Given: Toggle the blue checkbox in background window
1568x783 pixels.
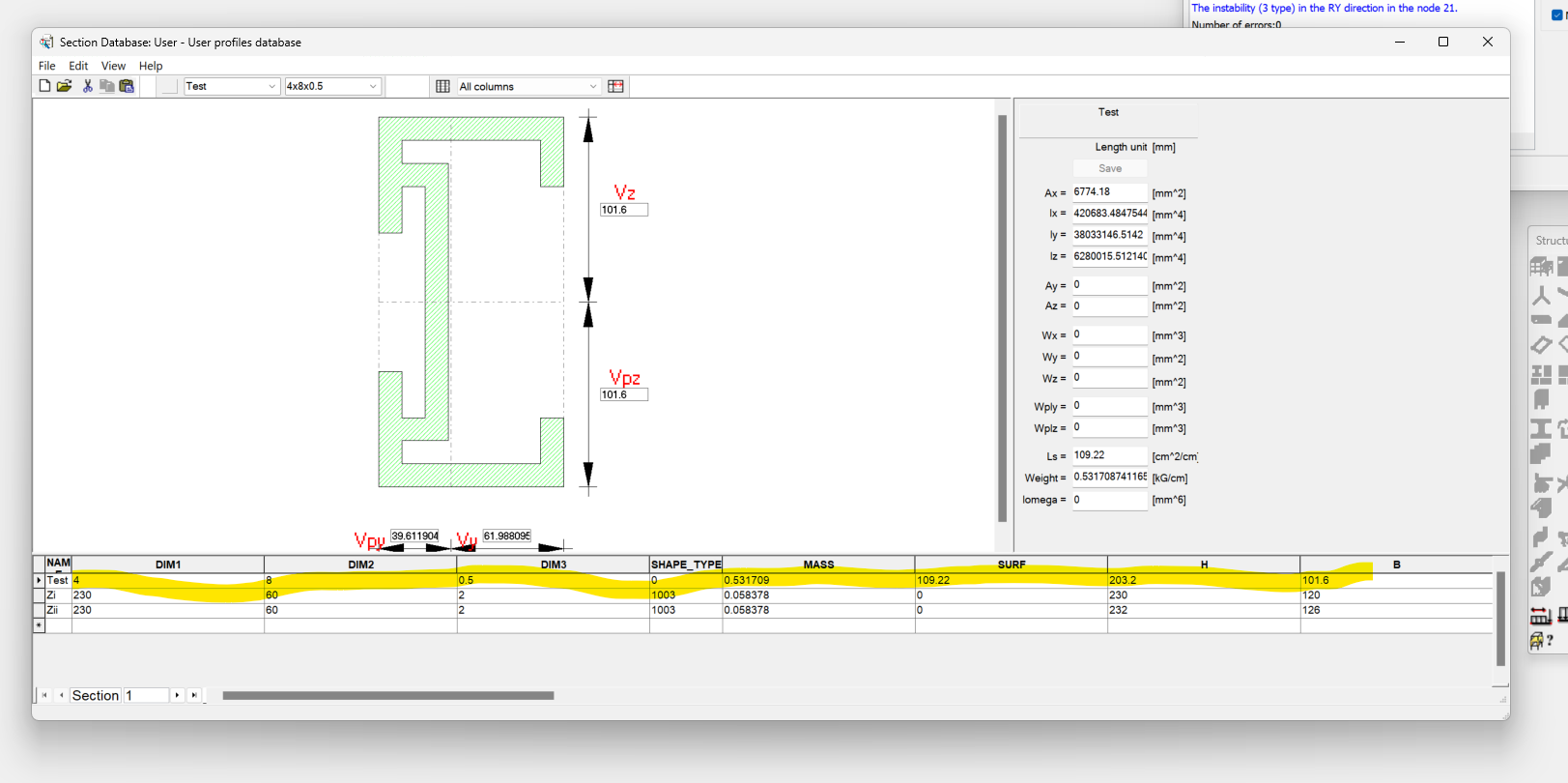Looking at the screenshot, I should pyautogui.click(x=1556, y=14).
